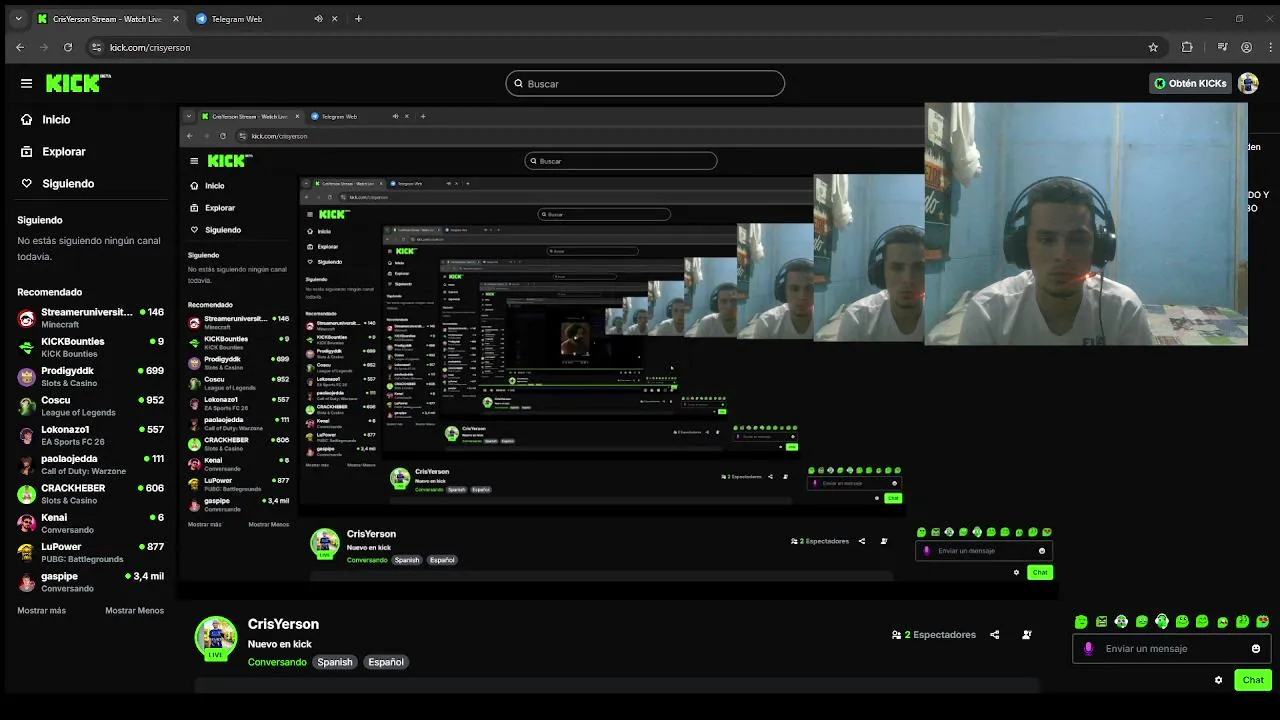Click the browser back arrow
1280x720 pixels.
pos(20,47)
